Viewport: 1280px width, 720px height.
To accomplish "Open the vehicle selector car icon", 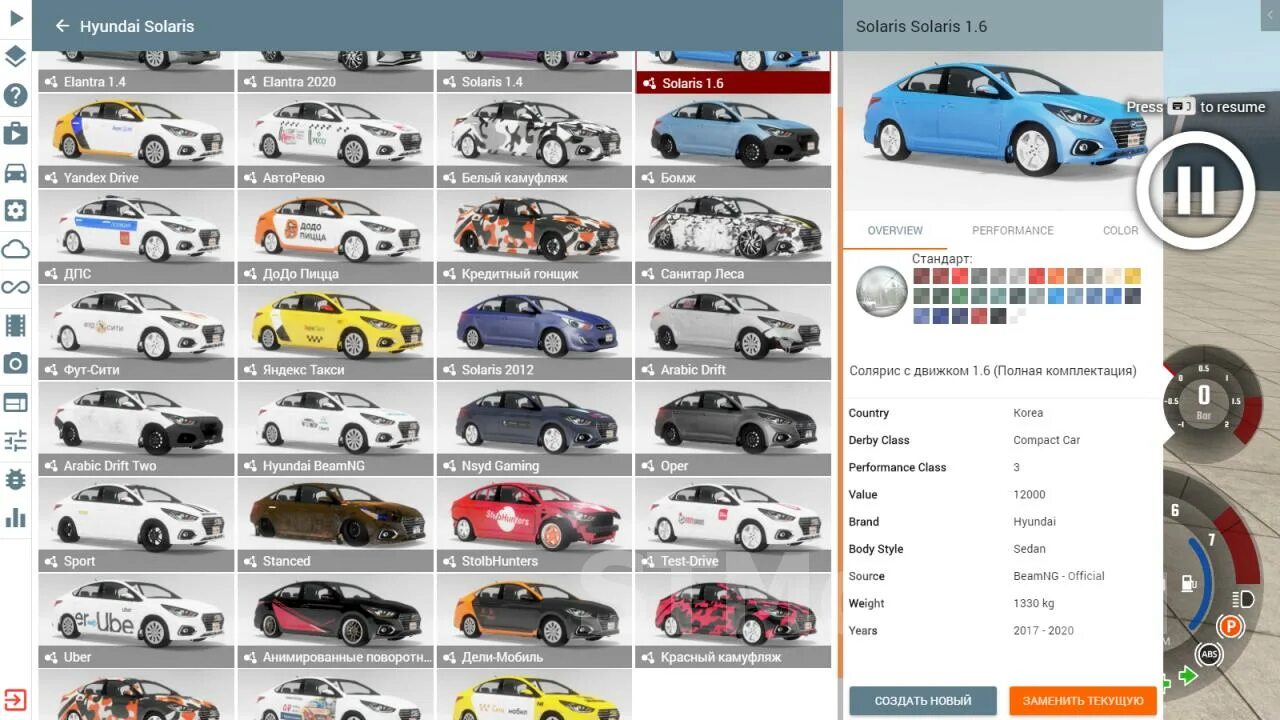I will (16, 172).
